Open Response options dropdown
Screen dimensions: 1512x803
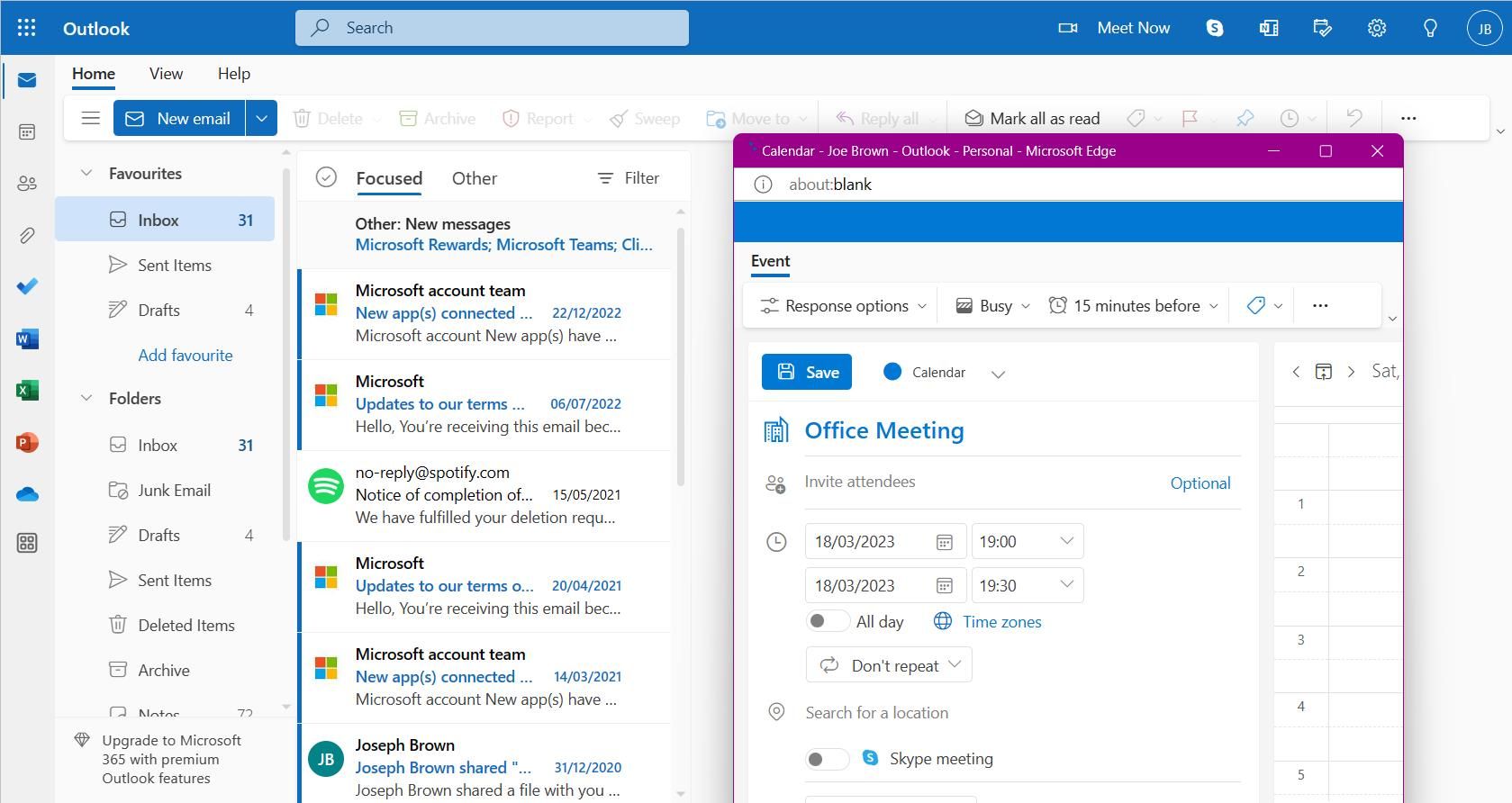843,306
